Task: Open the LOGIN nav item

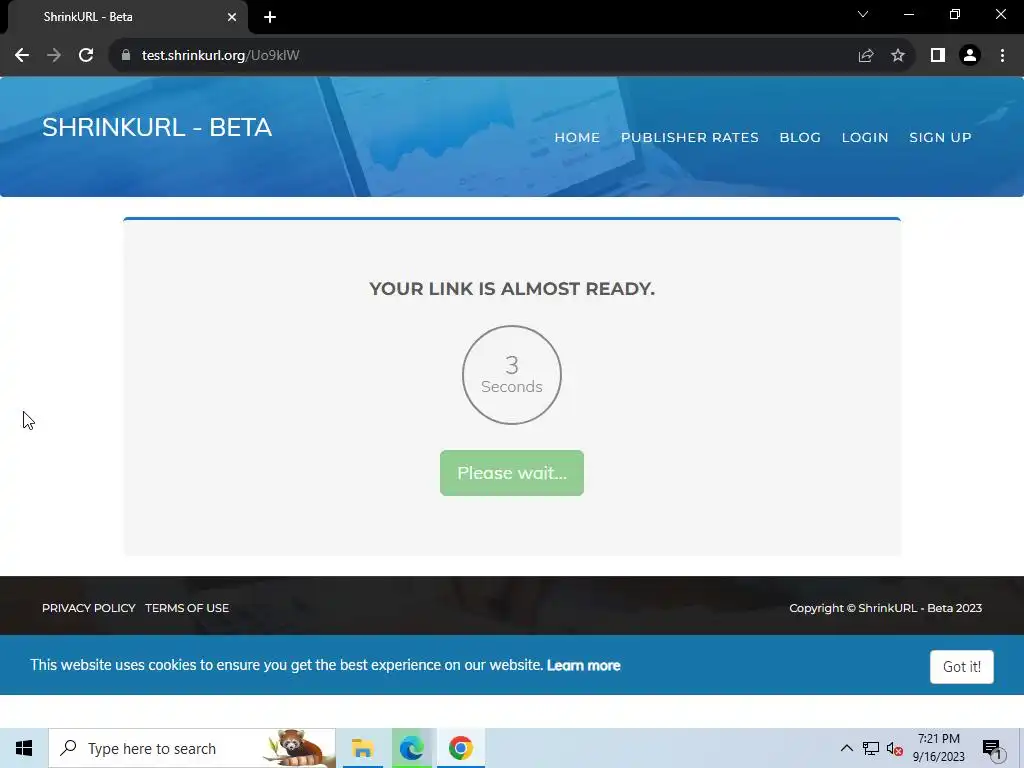Action: pyautogui.click(x=865, y=138)
